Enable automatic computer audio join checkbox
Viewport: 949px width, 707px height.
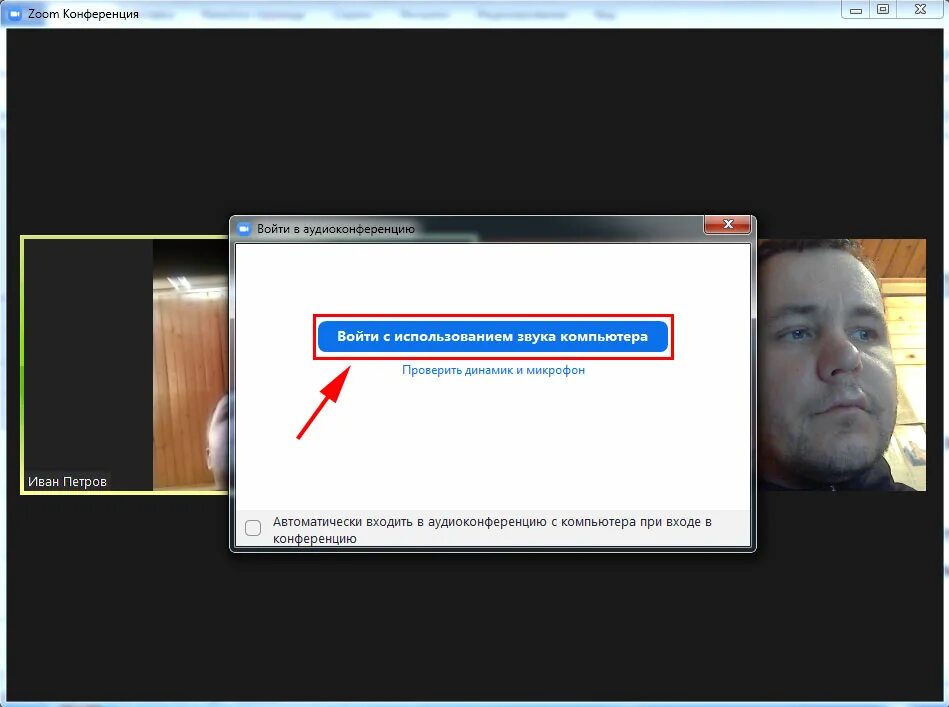(x=253, y=528)
